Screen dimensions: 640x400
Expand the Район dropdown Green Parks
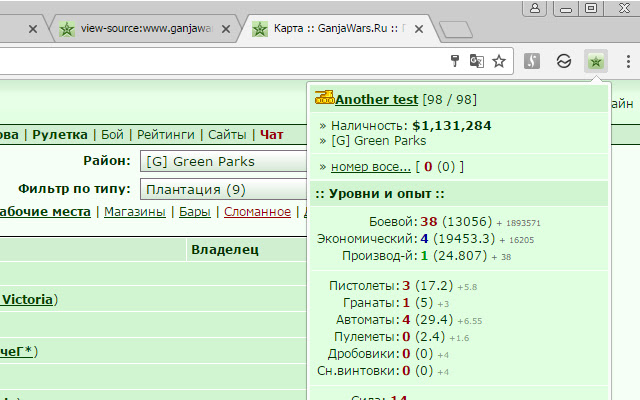click(223, 162)
